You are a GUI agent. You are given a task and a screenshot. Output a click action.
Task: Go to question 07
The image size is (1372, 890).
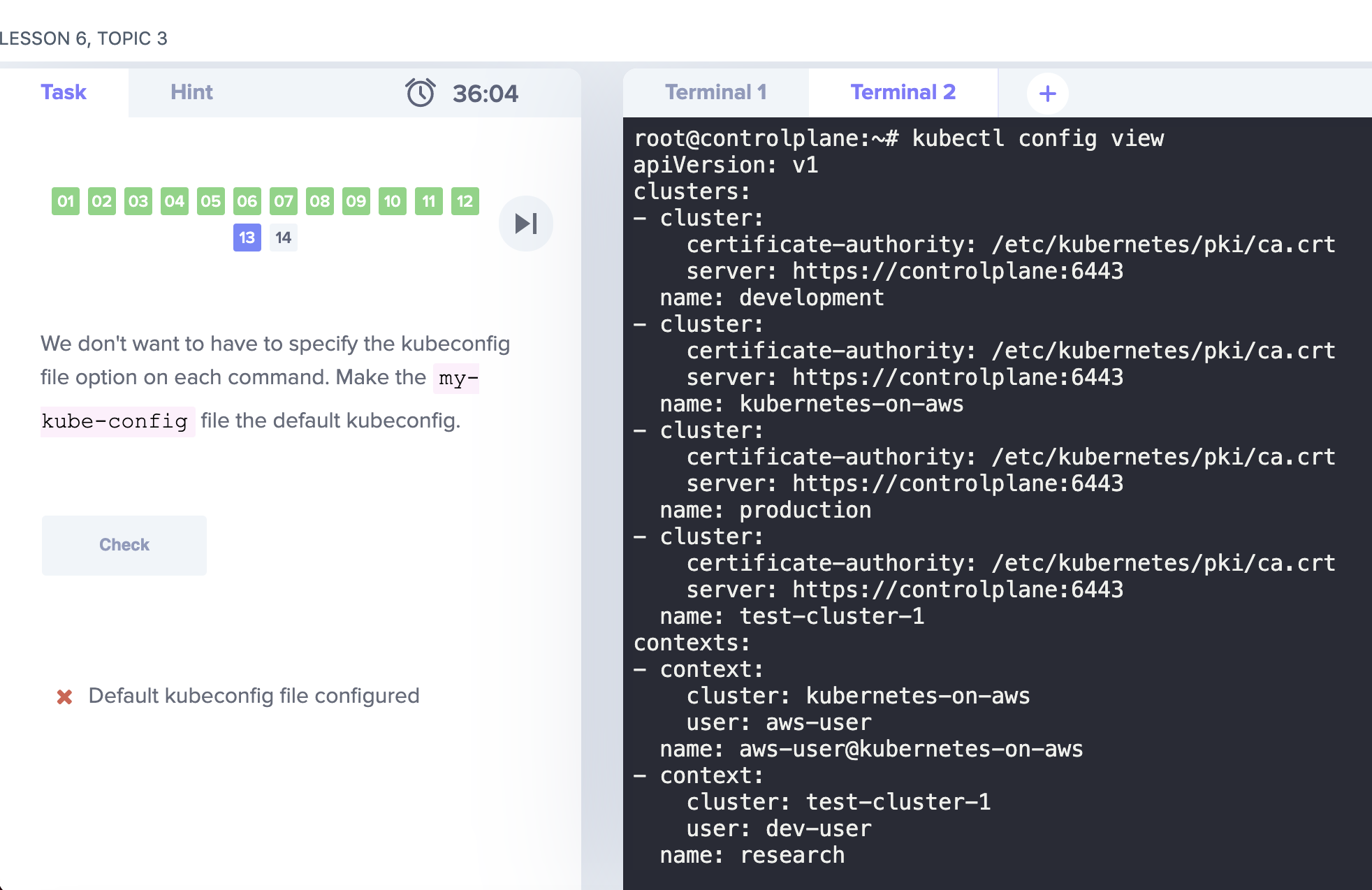point(284,201)
